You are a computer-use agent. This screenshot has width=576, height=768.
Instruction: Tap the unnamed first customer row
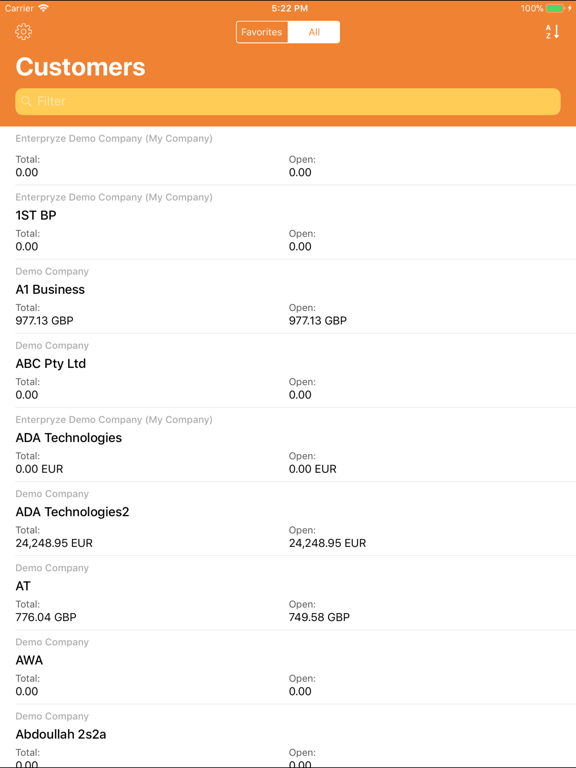(x=288, y=156)
